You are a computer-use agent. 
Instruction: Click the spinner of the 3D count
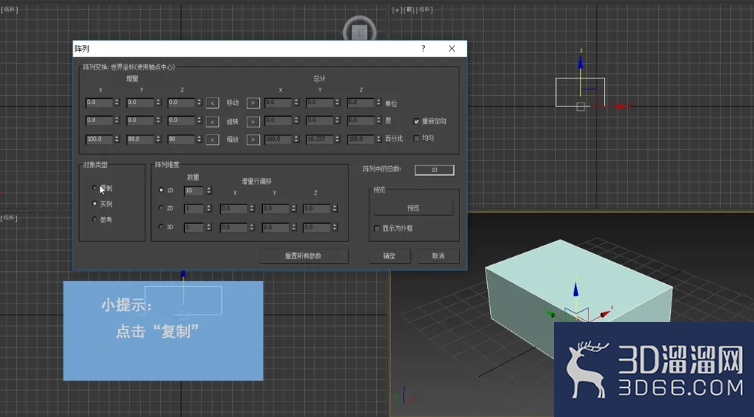click(209, 227)
